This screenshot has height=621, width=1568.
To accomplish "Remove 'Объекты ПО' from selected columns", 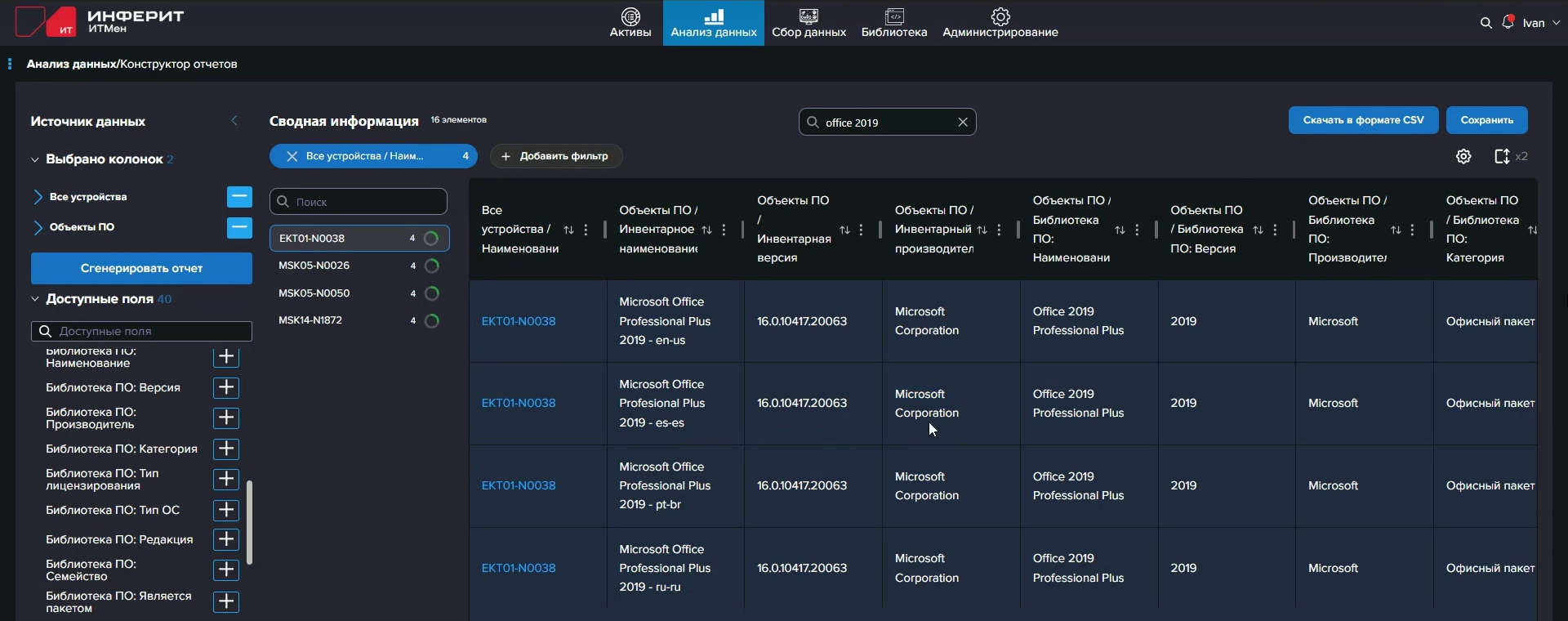I will click(239, 228).
